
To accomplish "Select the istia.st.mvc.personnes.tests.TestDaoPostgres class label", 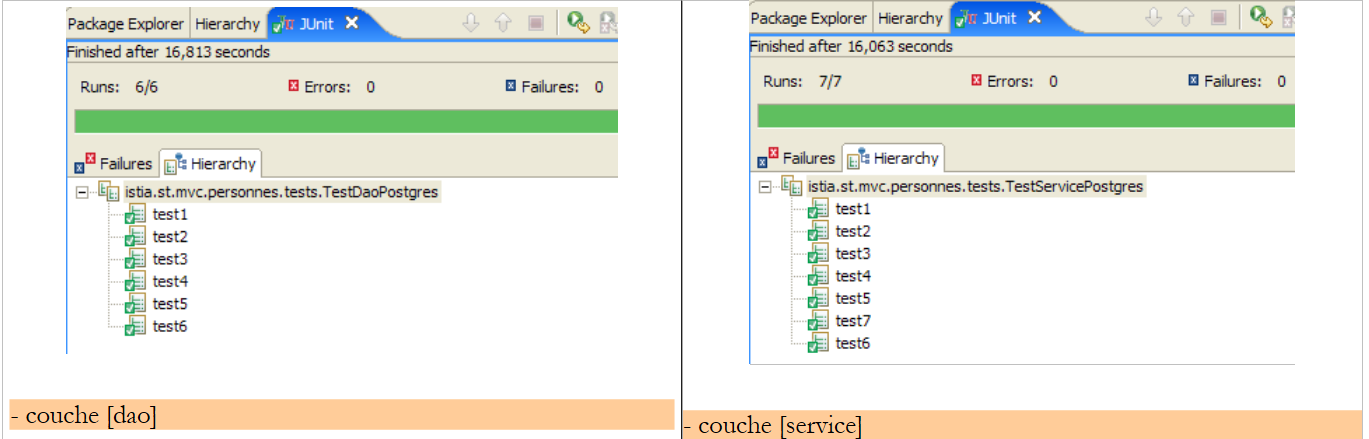I will tap(281, 192).
